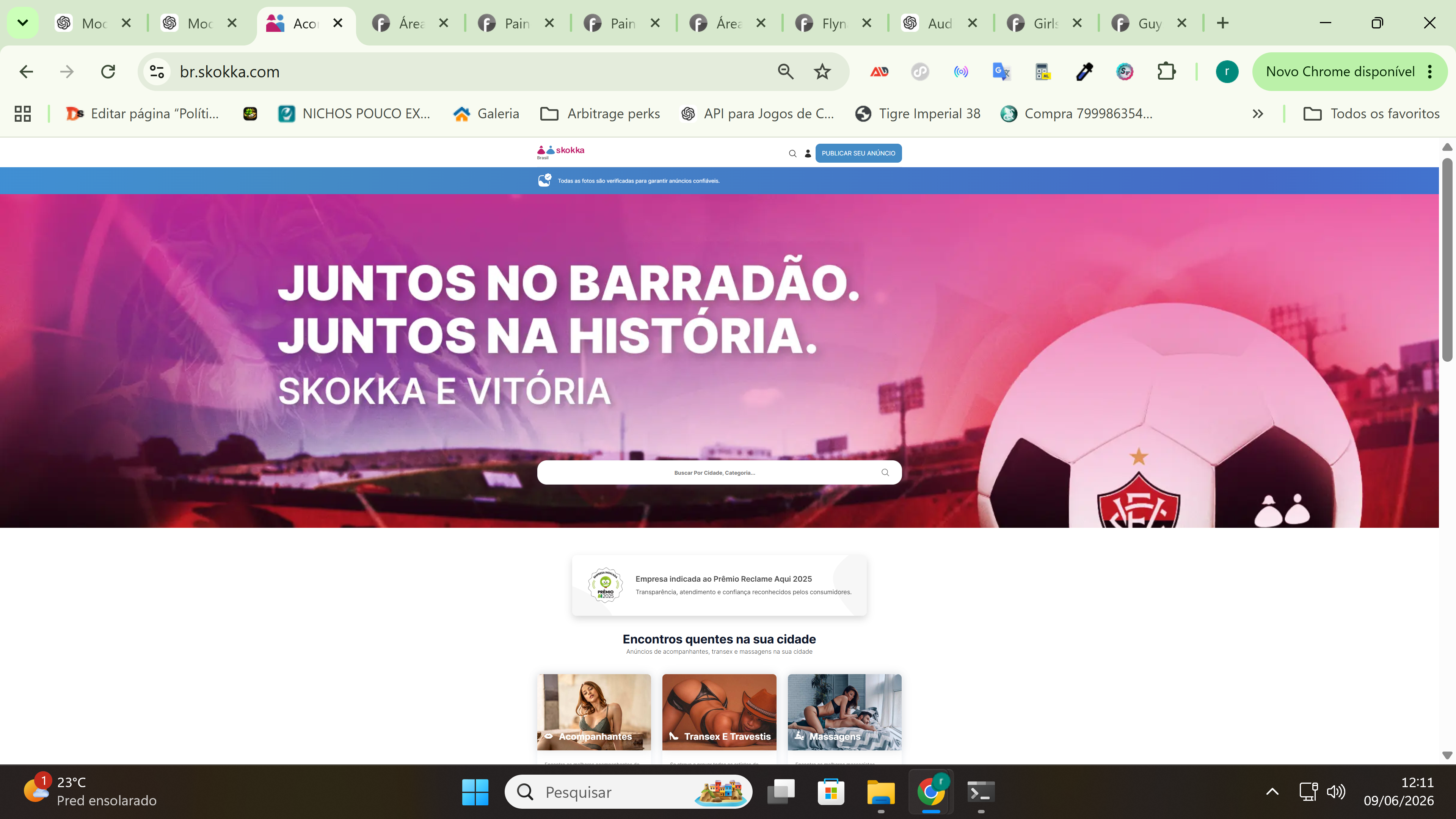The width and height of the screenshot is (1456, 819).
Task: Open the Extensions puzzle piece menu
Action: (x=1166, y=72)
